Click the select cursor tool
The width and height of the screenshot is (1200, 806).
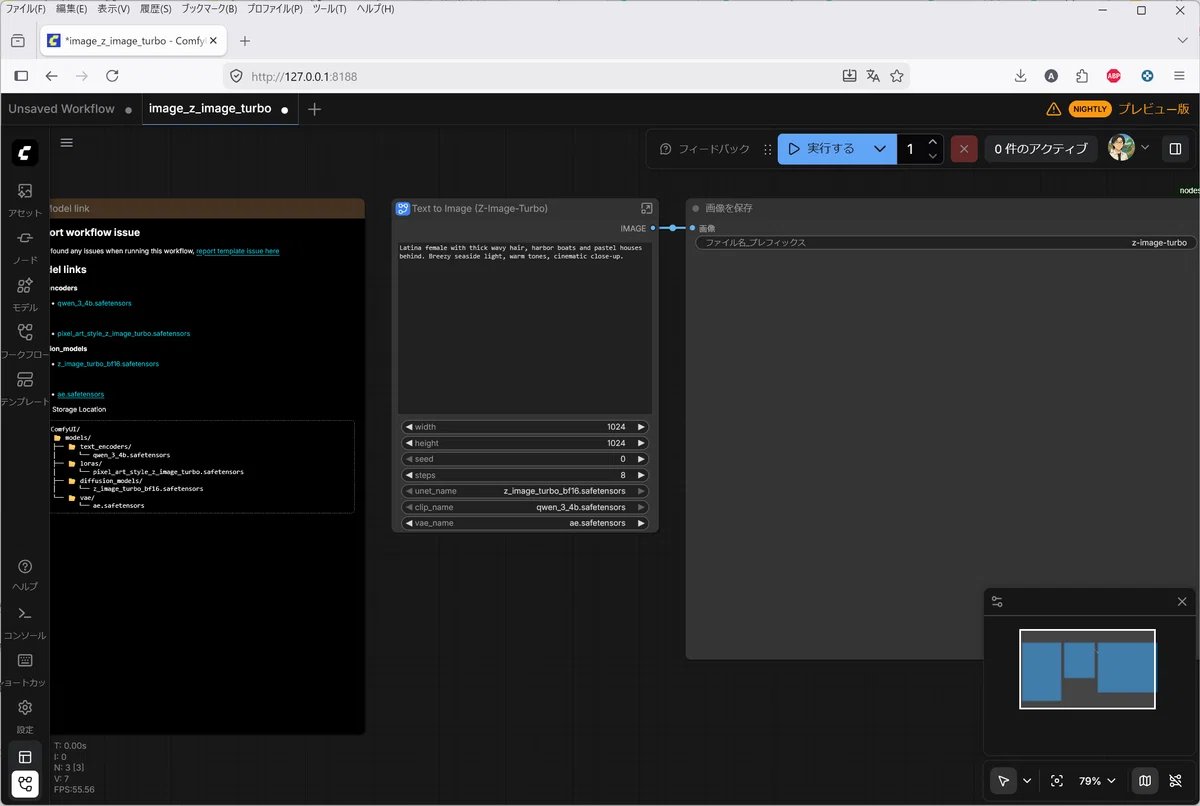pos(1003,781)
